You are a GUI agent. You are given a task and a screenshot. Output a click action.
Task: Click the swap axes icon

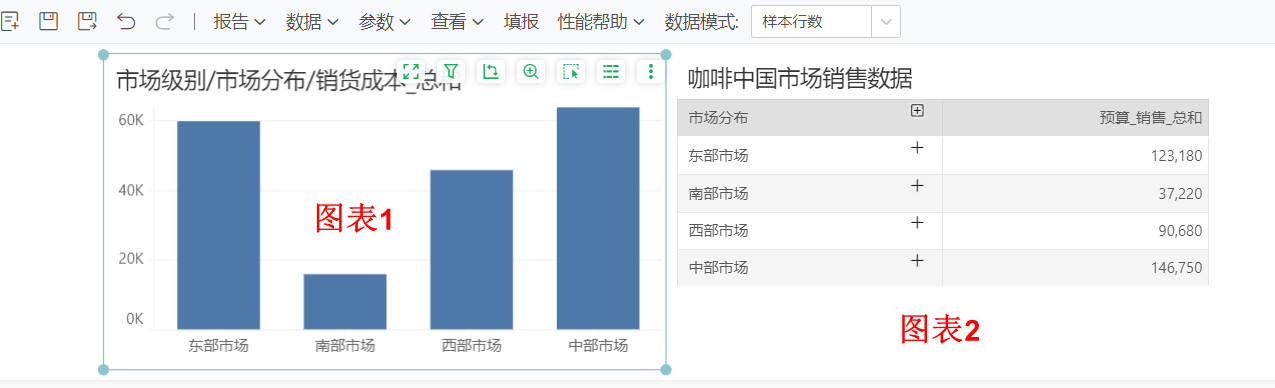(x=491, y=71)
